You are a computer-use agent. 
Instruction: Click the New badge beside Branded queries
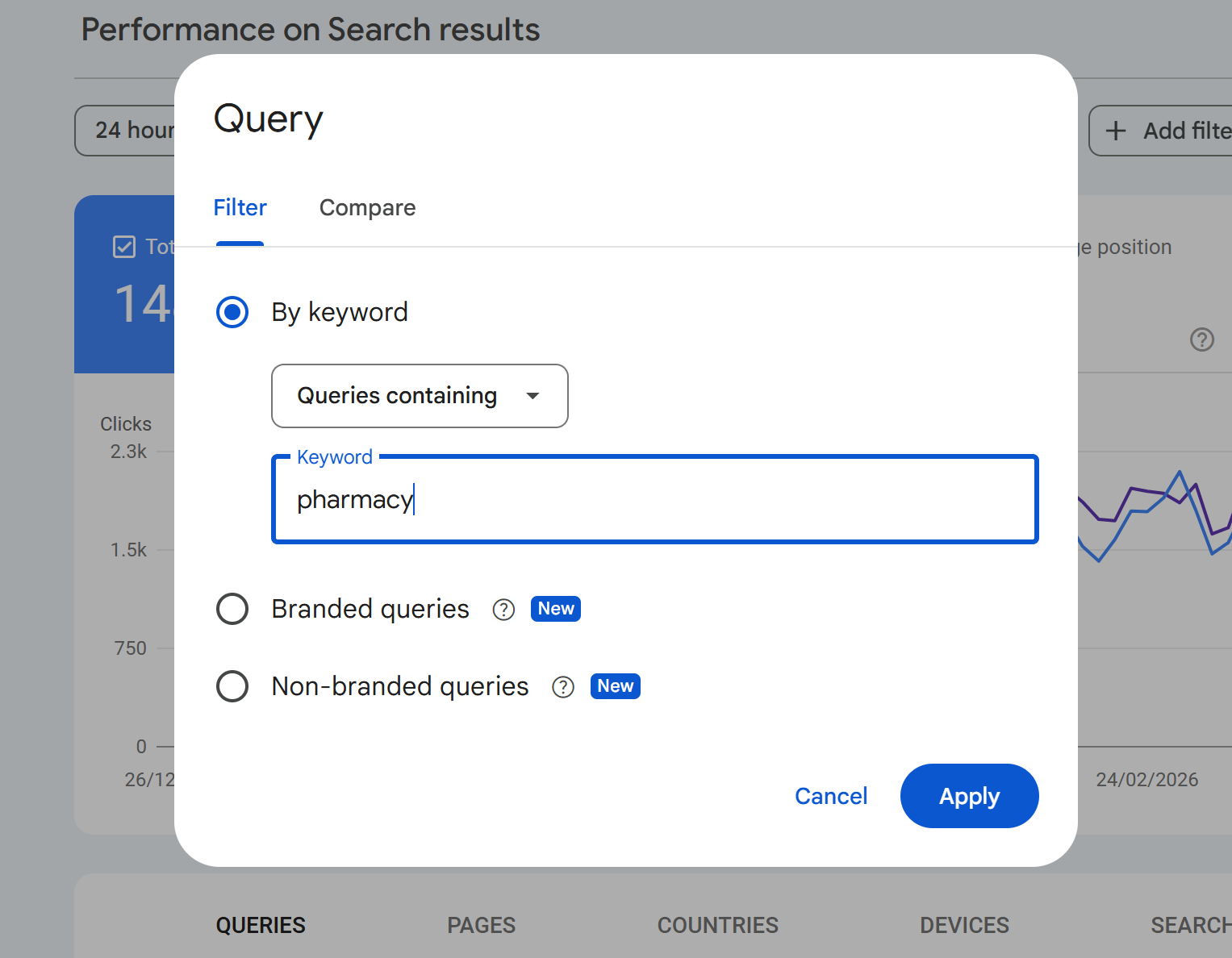(x=556, y=609)
